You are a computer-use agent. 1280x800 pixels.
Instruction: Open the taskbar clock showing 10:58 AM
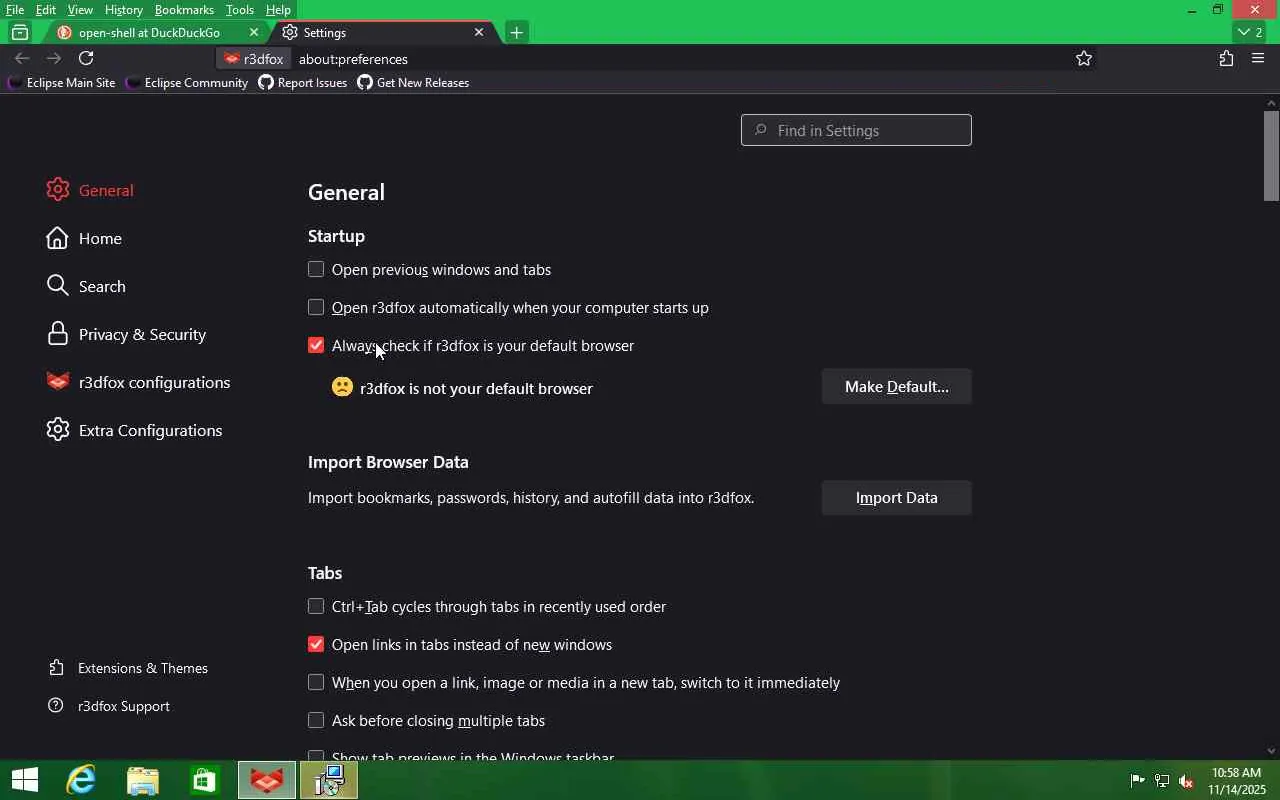click(x=1238, y=781)
